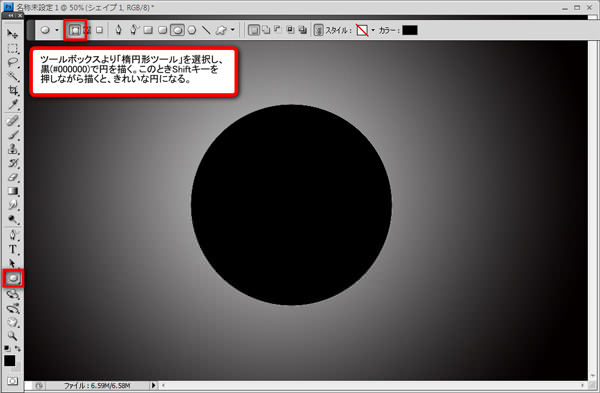
Task: Select the History Brush tool
Action: pyautogui.click(x=13, y=163)
